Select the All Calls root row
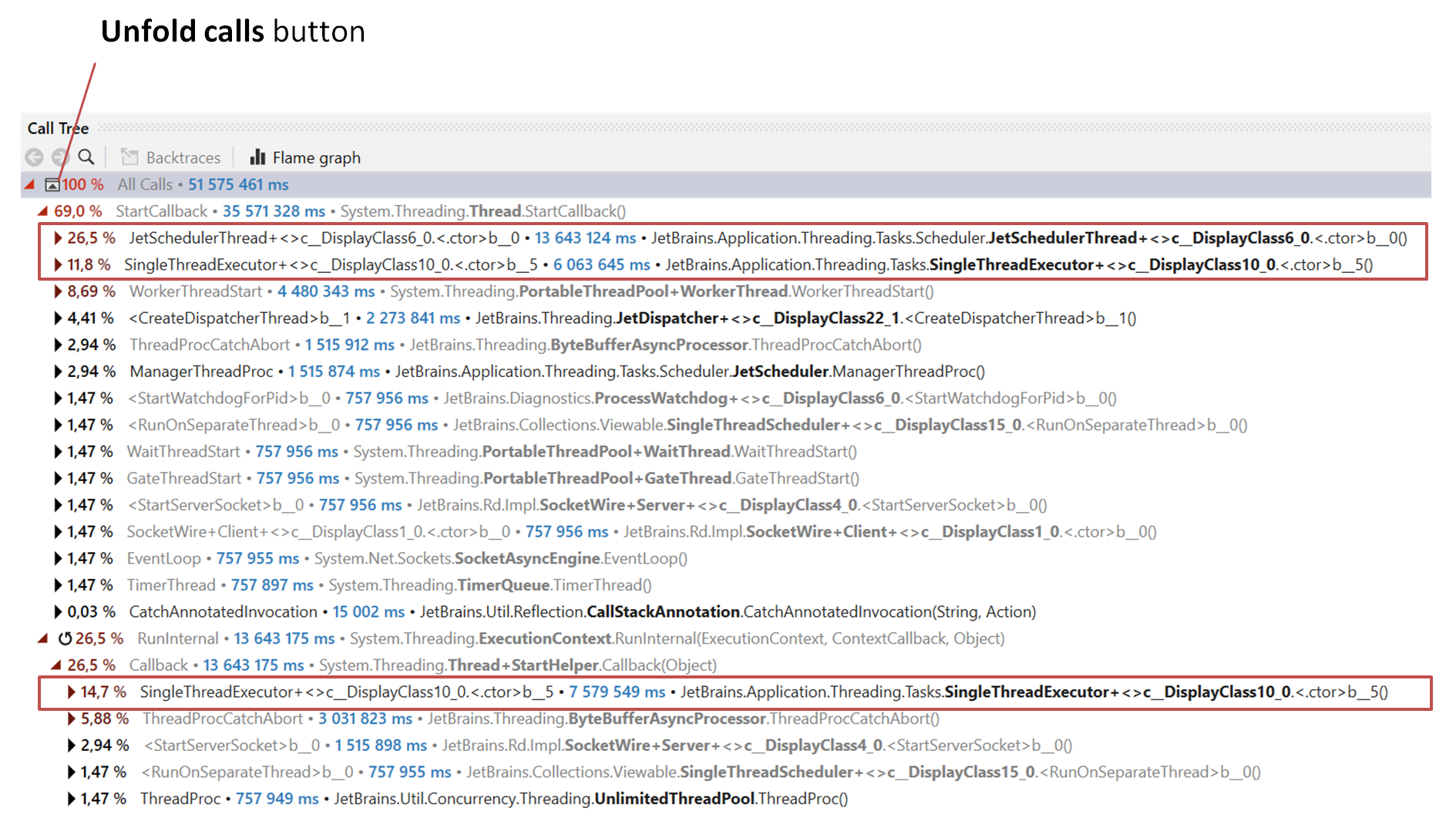This screenshot has height=835, width=1456. [x=144, y=184]
